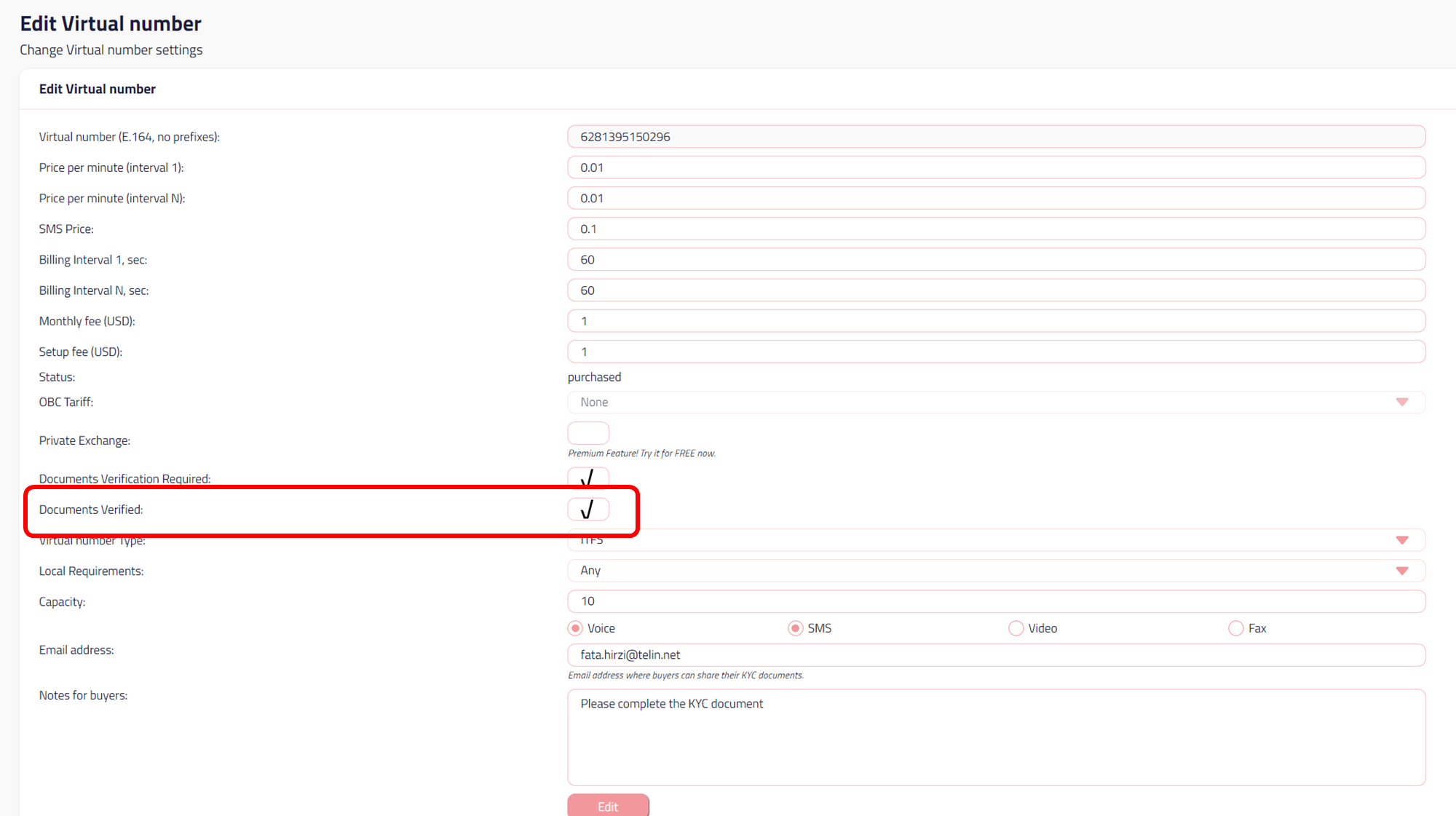Expand the Virtual number Type dropdown

[x=1401, y=540]
